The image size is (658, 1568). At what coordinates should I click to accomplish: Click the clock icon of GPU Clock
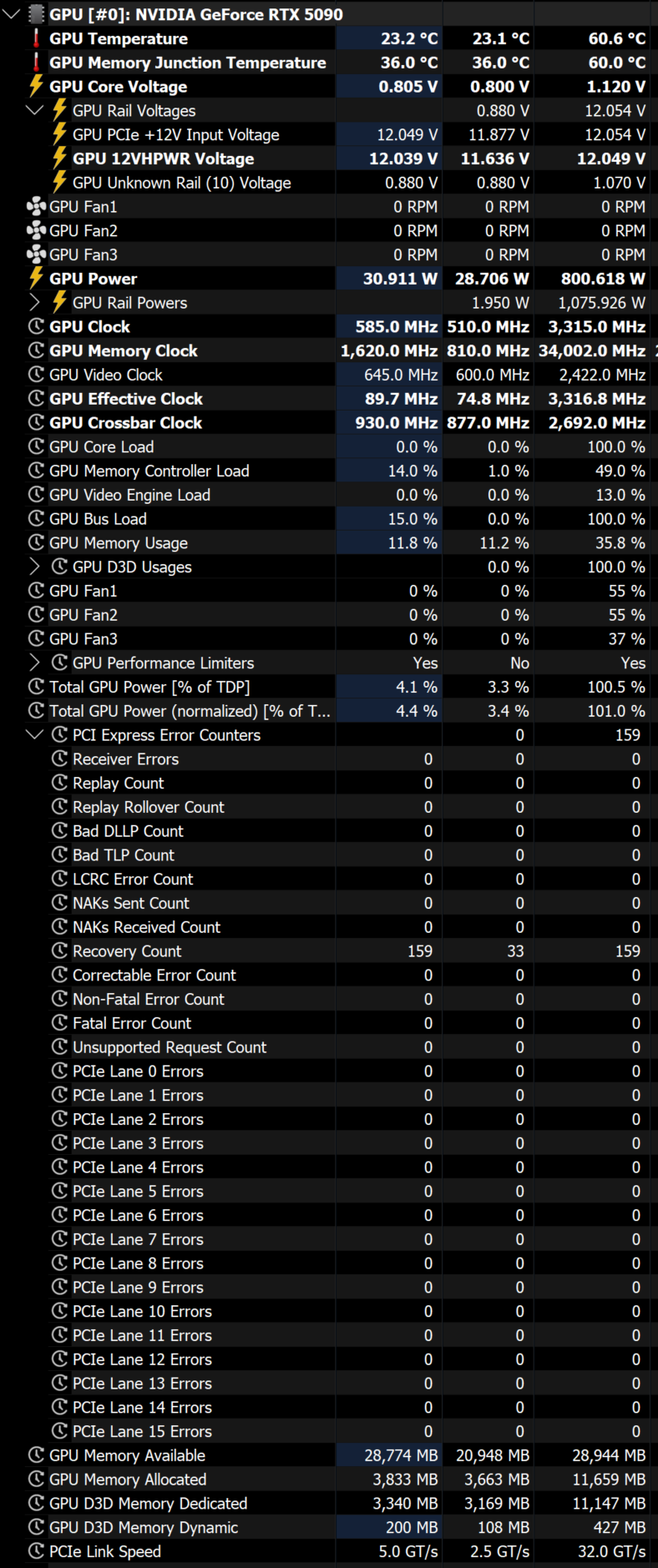click(36, 326)
